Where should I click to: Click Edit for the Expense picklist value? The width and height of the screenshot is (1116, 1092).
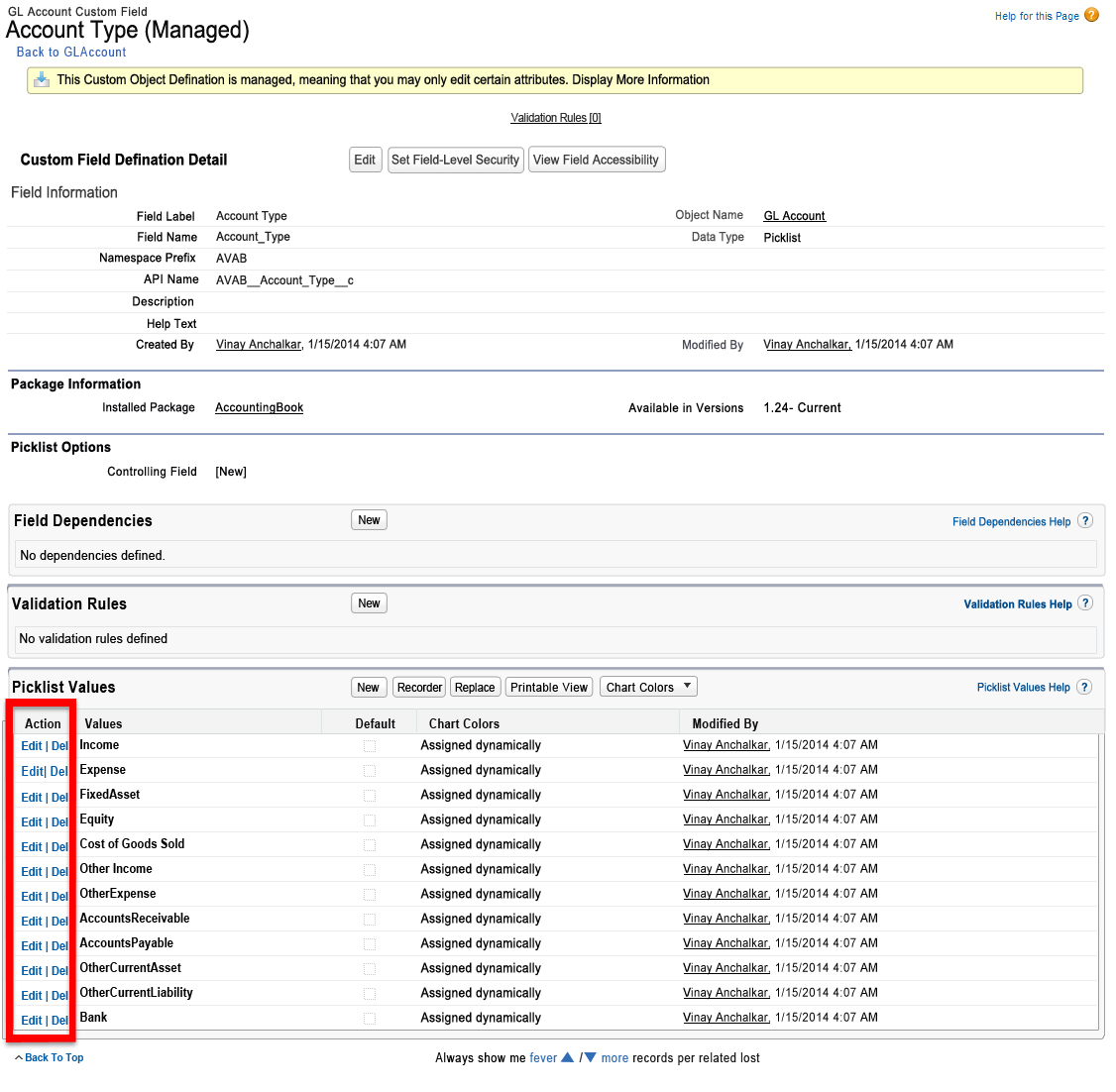click(32, 771)
